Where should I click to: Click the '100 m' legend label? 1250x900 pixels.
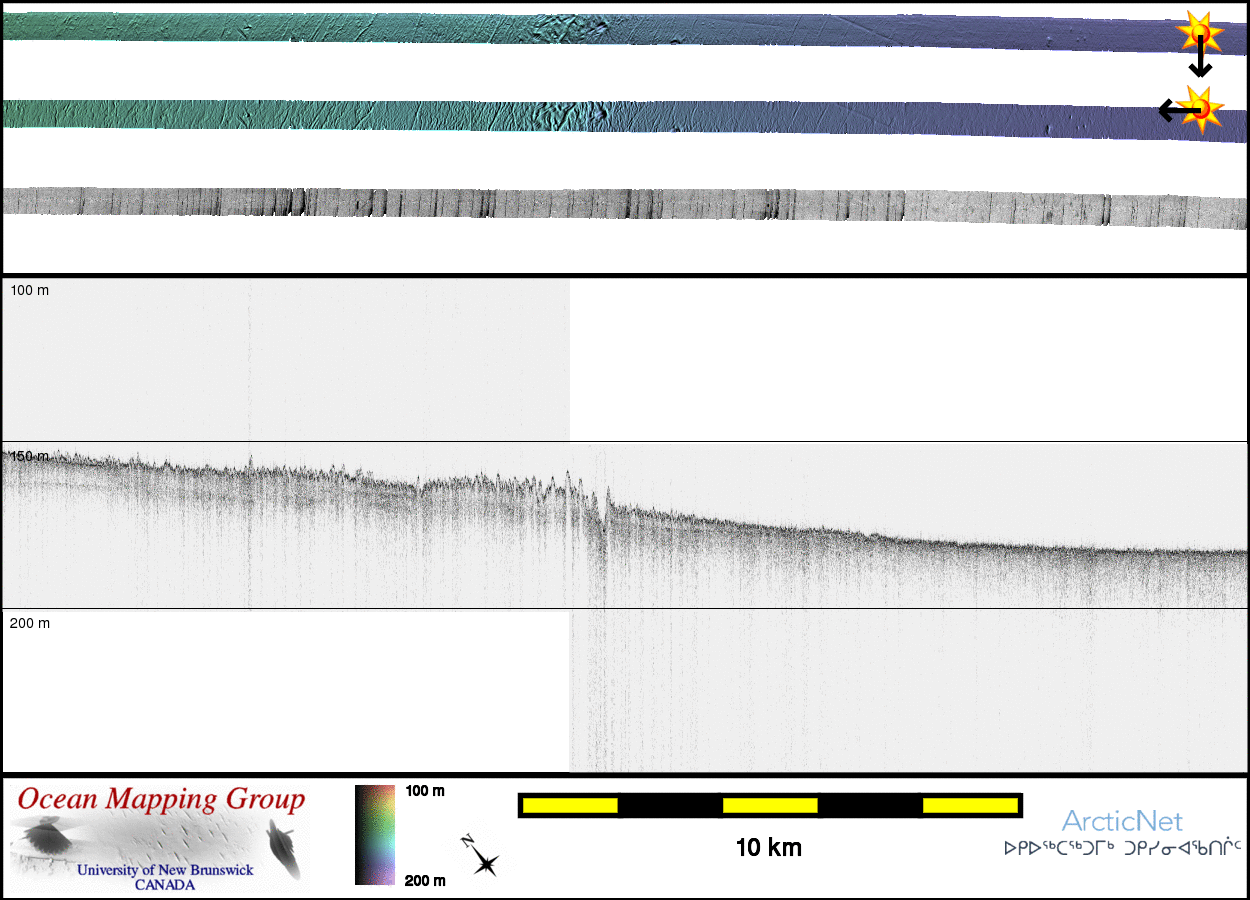click(425, 791)
